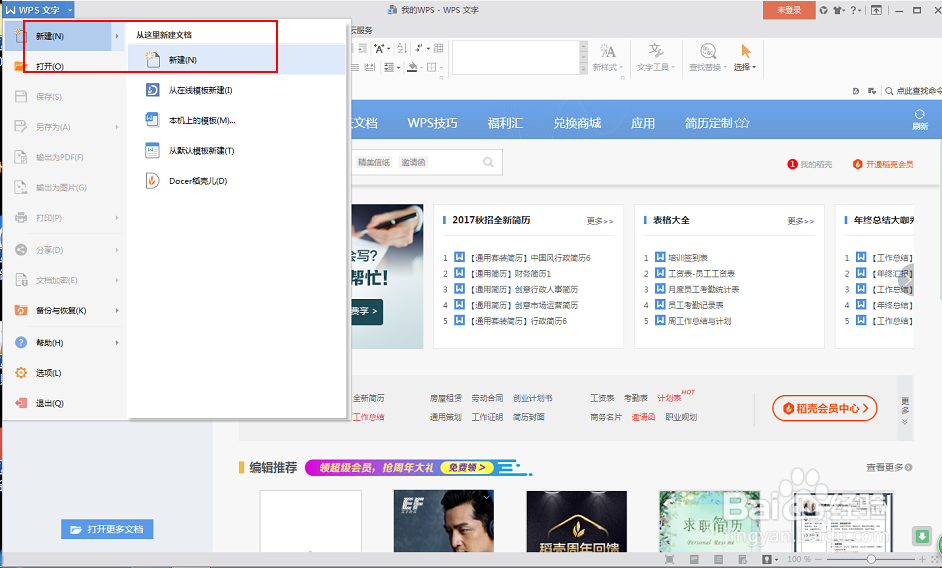Click 打开更多文档 button

coord(107,529)
